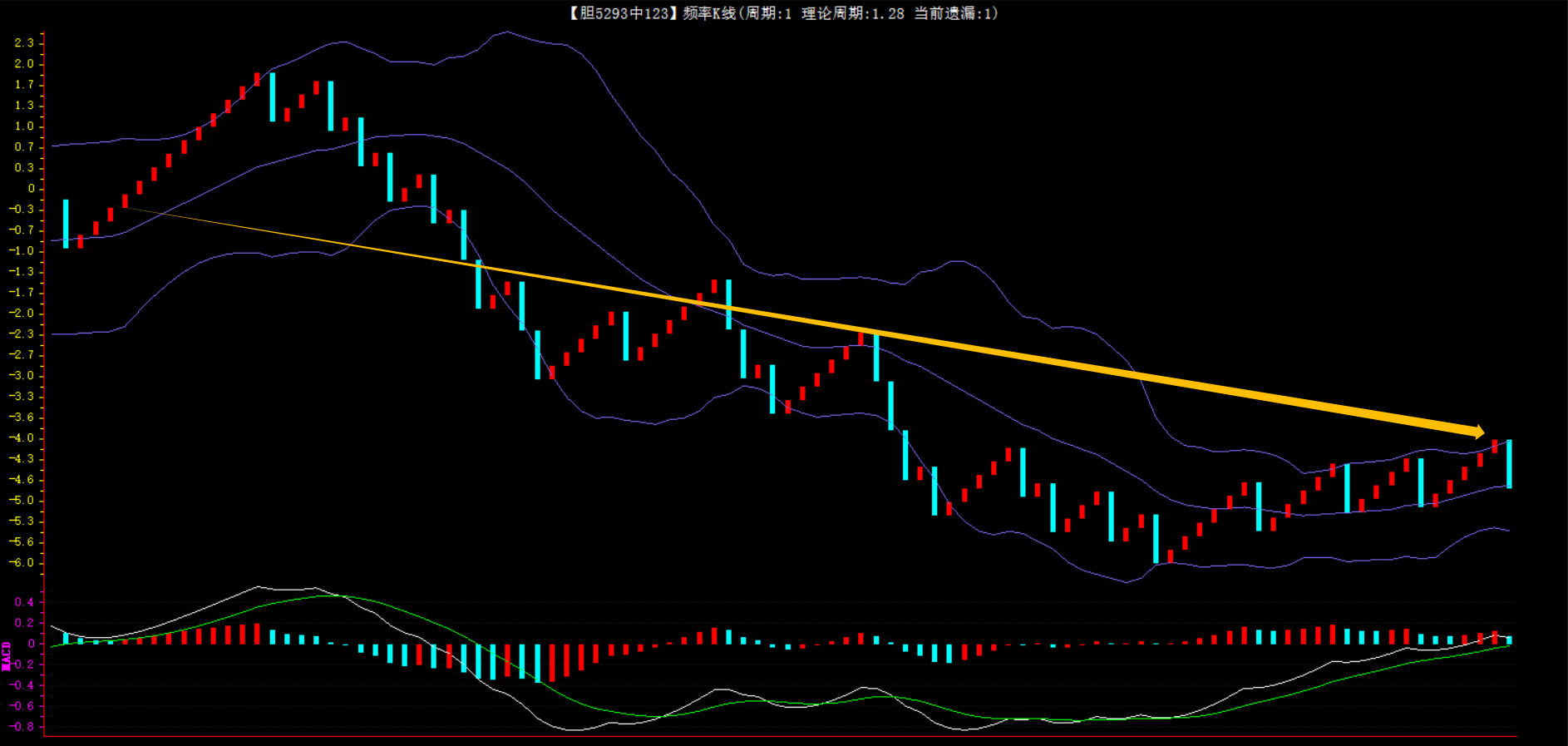
Task: Select the rightmost cyan candlestick in the chart
Action: point(1509,463)
